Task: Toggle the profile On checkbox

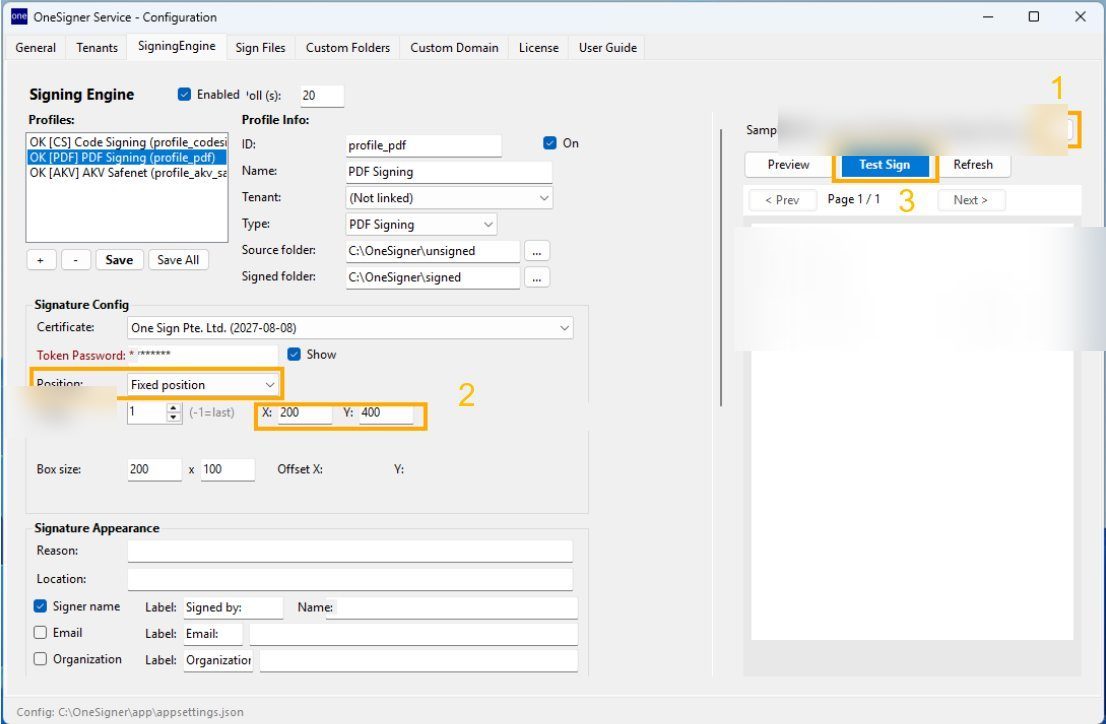Action: (x=549, y=143)
